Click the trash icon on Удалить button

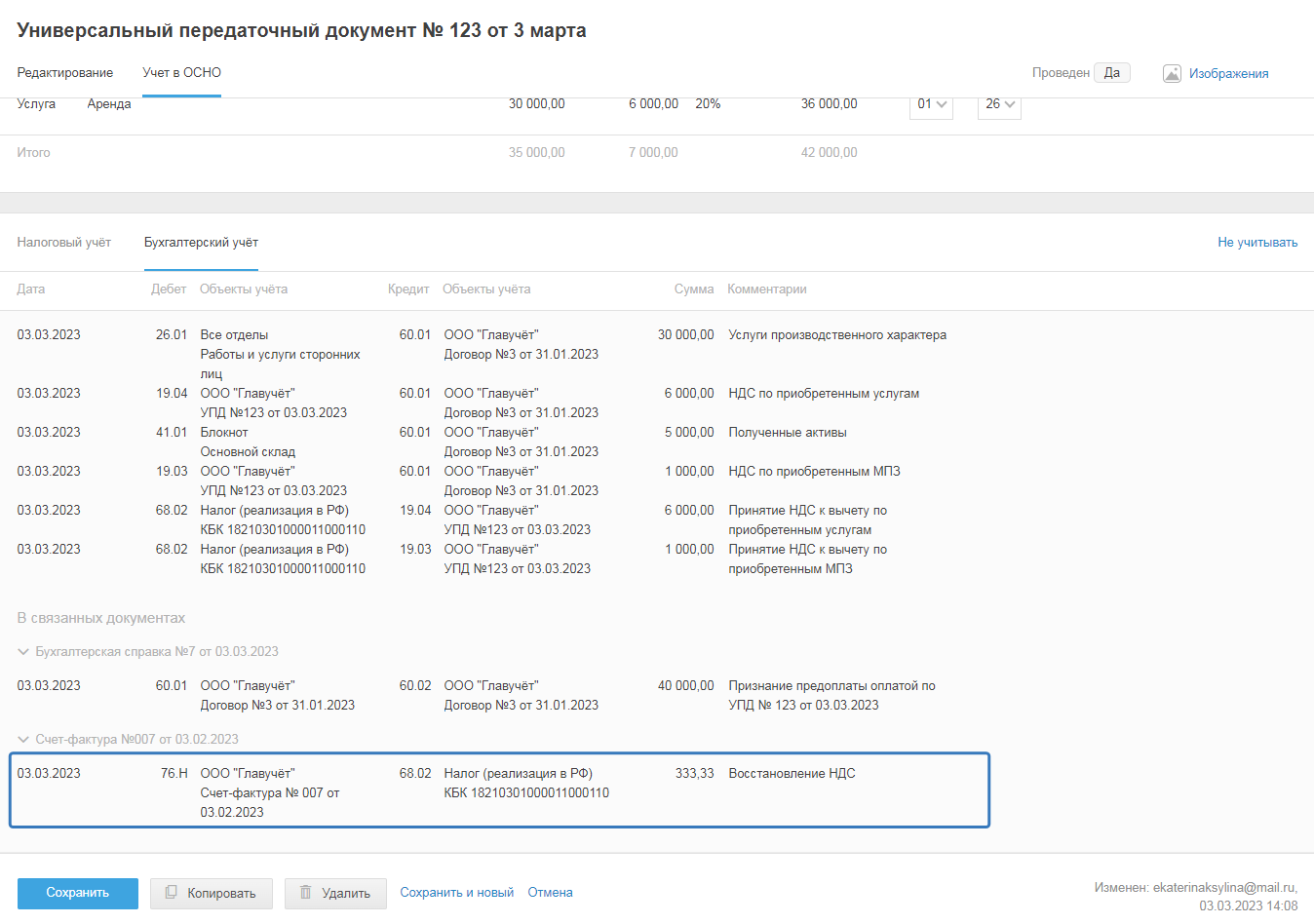[305, 893]
